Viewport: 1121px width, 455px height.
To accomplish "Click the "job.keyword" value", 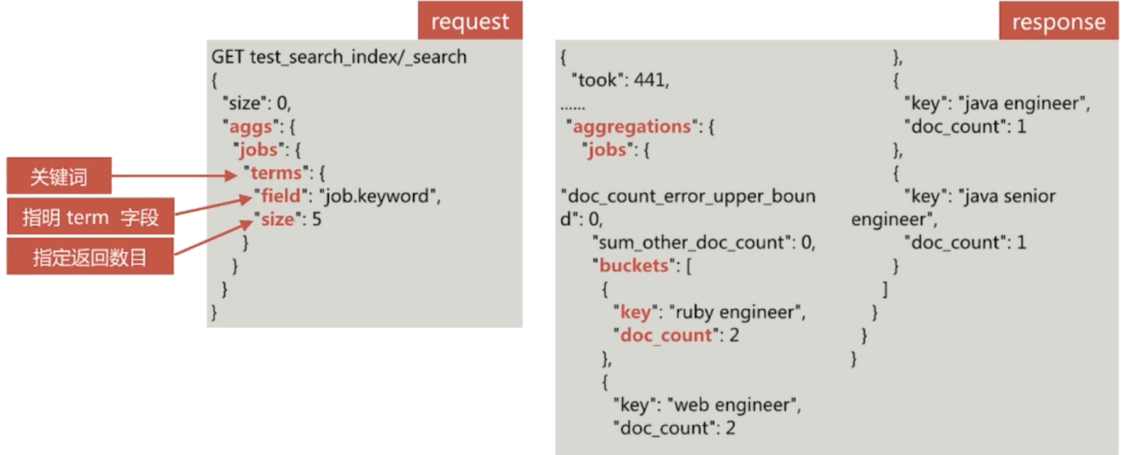I will point(379,196).
